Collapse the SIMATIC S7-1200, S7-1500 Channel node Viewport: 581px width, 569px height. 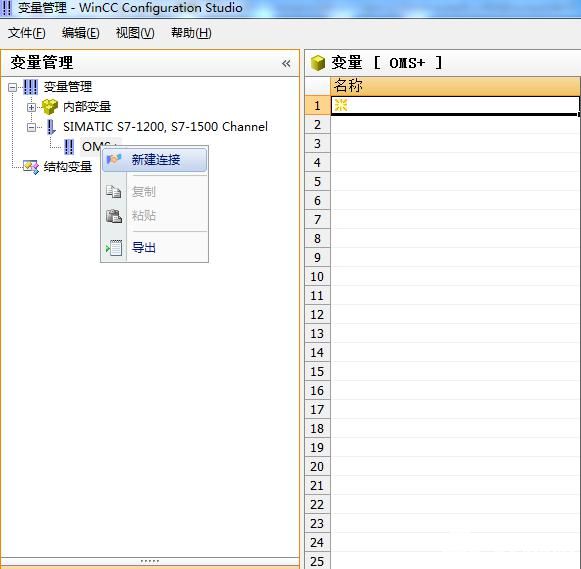click(31, 127)
